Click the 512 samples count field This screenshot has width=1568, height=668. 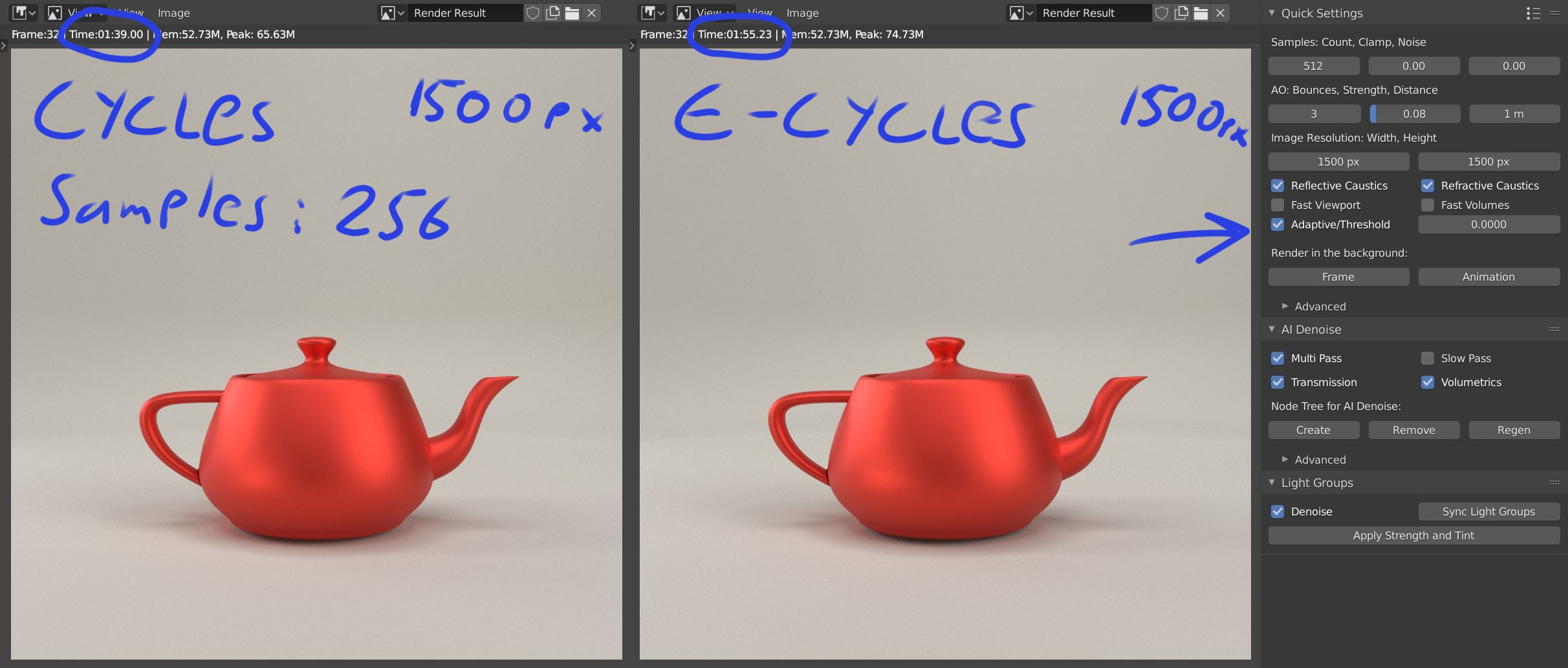(1314, 65)
